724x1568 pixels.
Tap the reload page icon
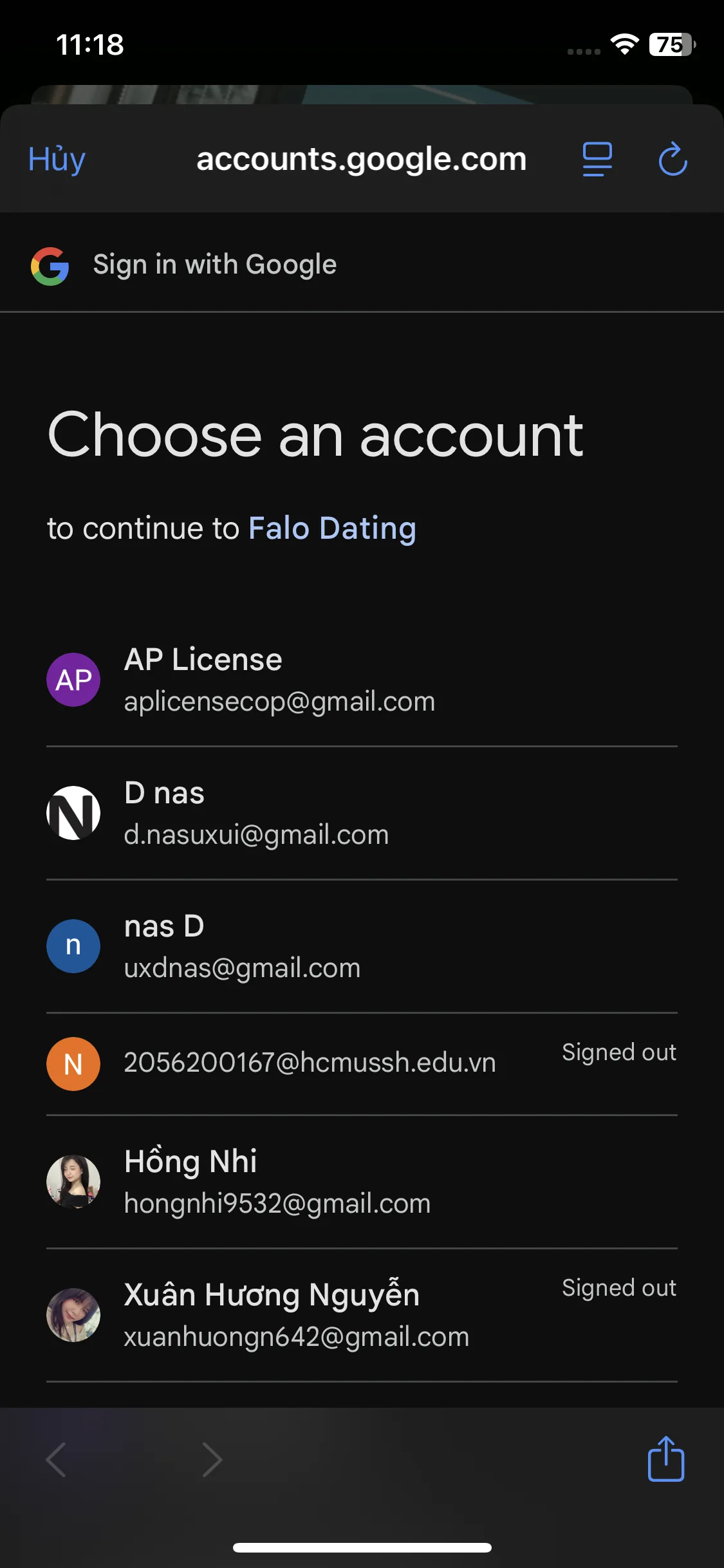[x=673, y=159]
